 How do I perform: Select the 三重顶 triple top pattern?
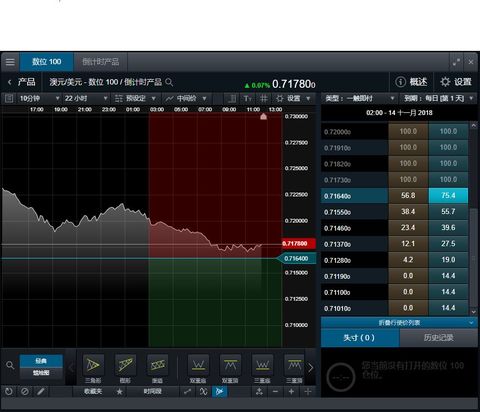[x=294, y=365]
